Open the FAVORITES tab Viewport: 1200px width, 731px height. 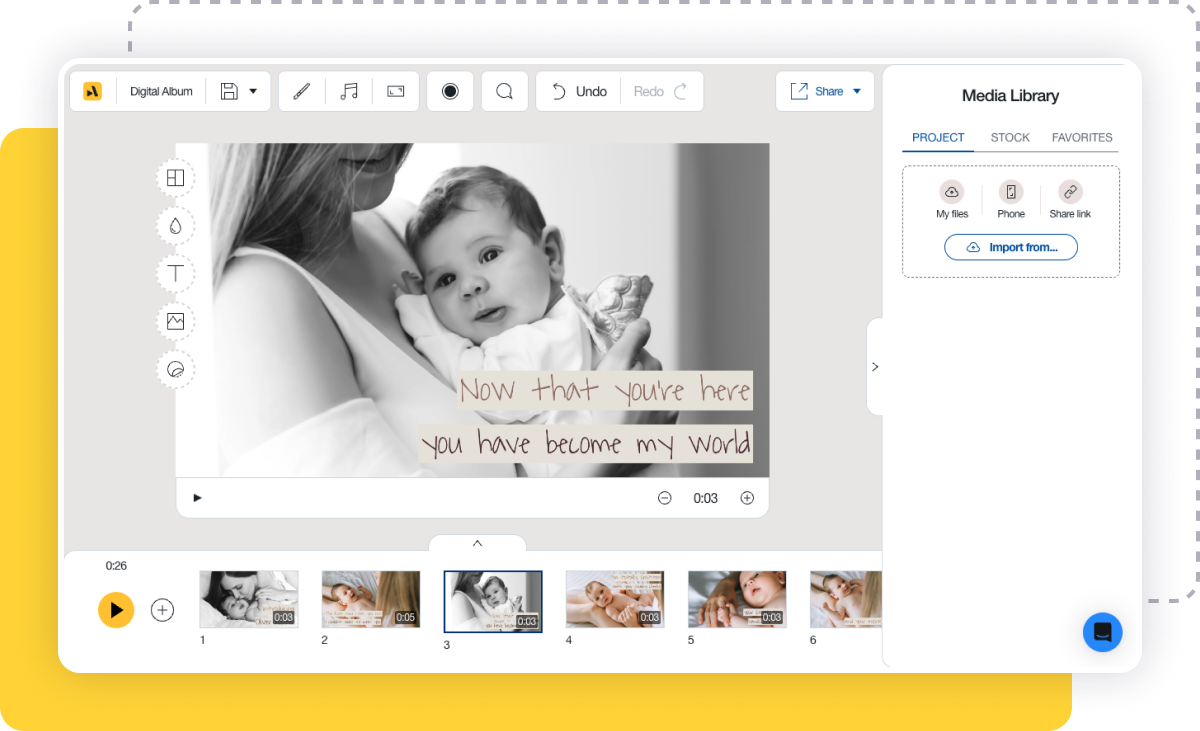[x=1082, y=137]
